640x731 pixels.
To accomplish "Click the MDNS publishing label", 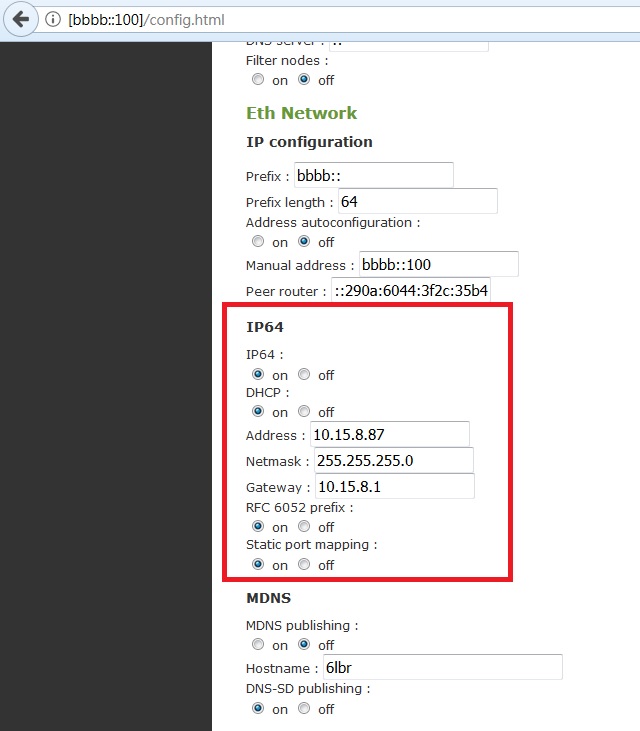I will coord(302,625).
